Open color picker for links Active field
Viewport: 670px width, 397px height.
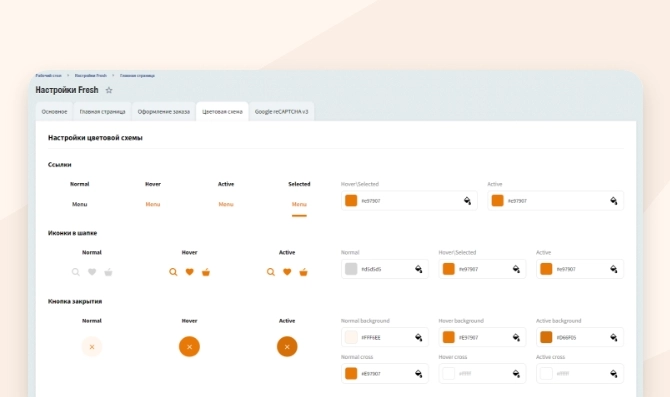pos(614,201)
